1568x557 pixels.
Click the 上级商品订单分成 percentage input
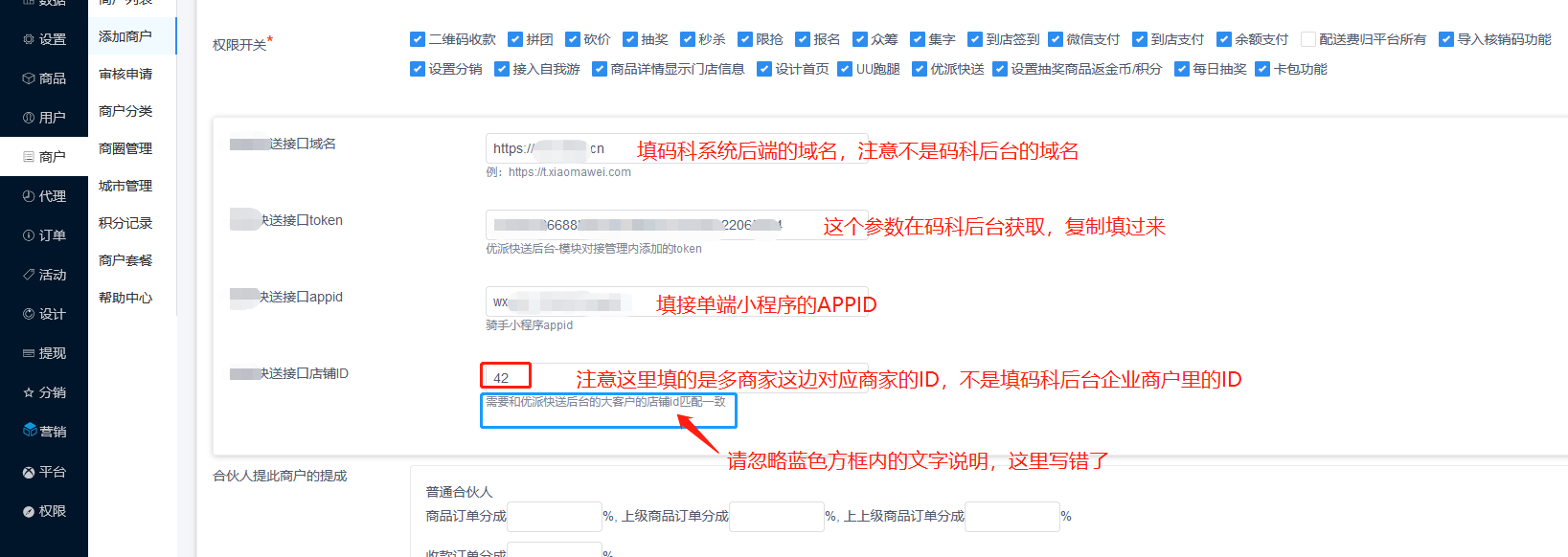777,517
